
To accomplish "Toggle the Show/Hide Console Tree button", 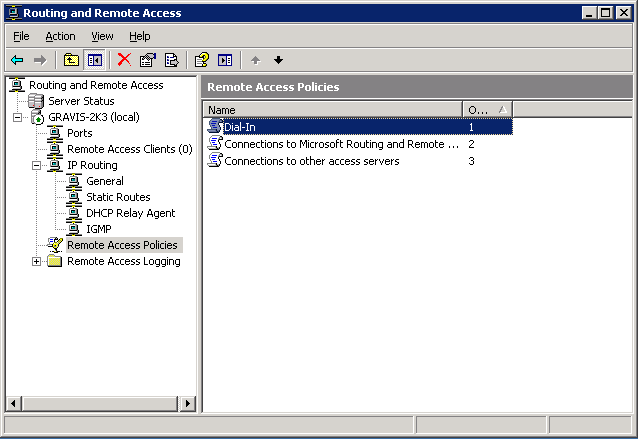I will [x=94, y=61].
